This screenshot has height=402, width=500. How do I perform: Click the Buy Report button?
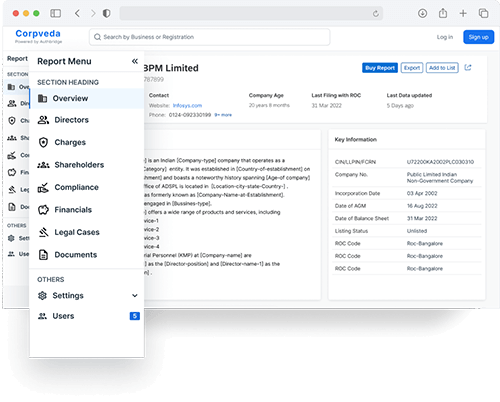click(380, 68)
